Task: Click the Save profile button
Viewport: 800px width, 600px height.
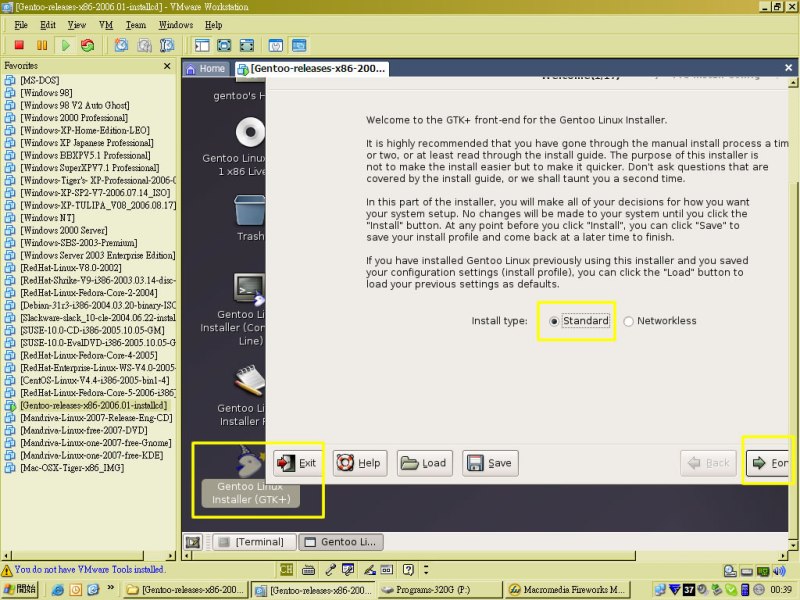Action: pos(490,463)
